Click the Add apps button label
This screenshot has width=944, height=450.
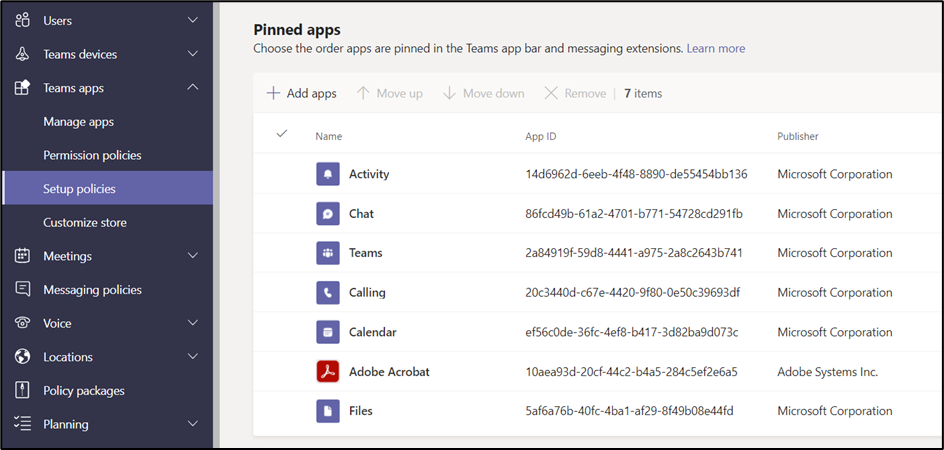pos(311,93)
